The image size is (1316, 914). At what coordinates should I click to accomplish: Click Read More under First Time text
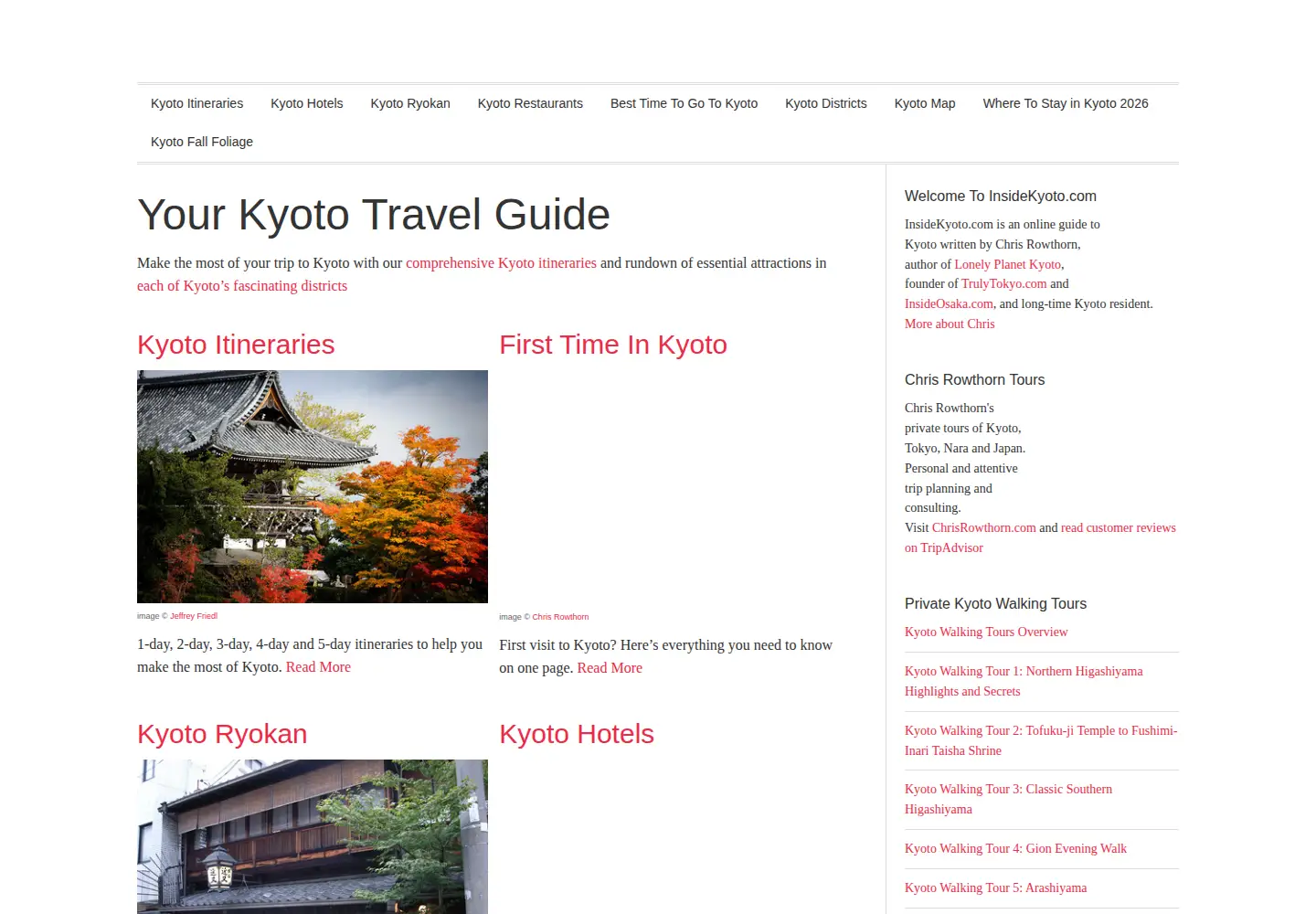tap(610, 668)
